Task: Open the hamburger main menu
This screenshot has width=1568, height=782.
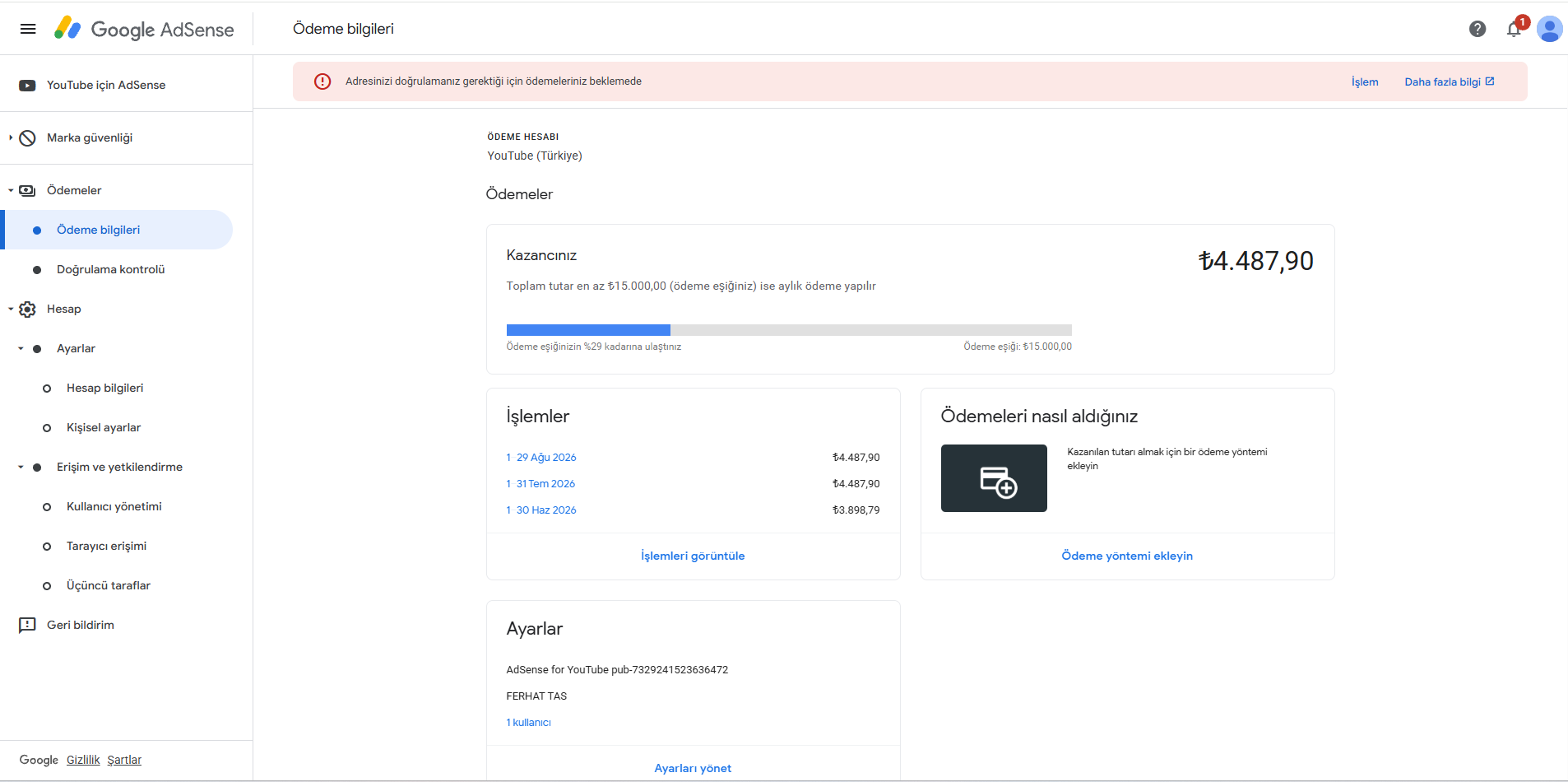Action: [28, 29]
